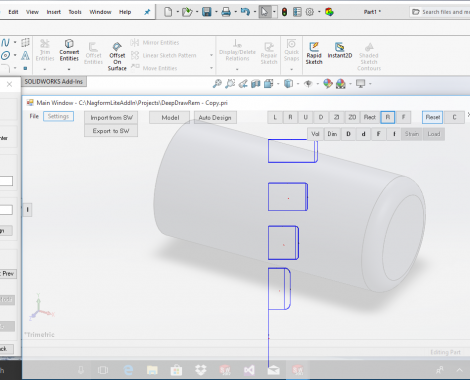Open Dropbox from the taskbar
Screen dimensions: 470x380
tap(200, 370)
